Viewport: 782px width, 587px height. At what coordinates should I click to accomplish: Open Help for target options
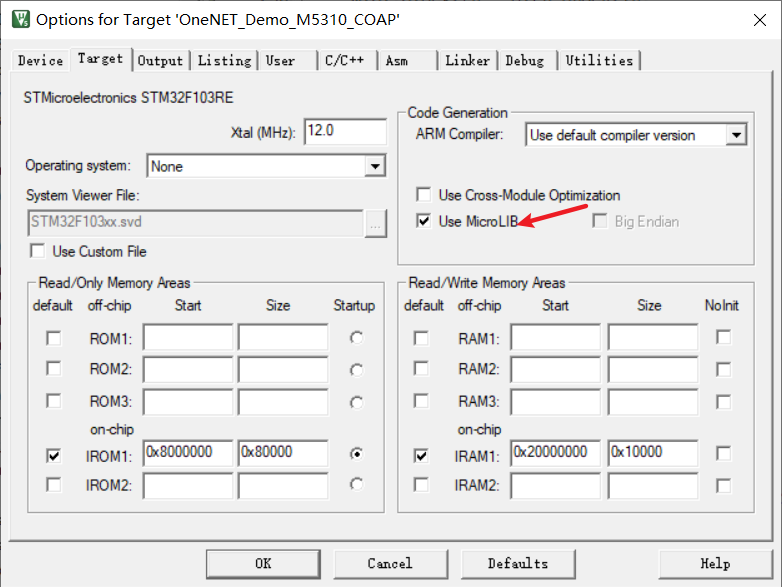tap(715, 564)
